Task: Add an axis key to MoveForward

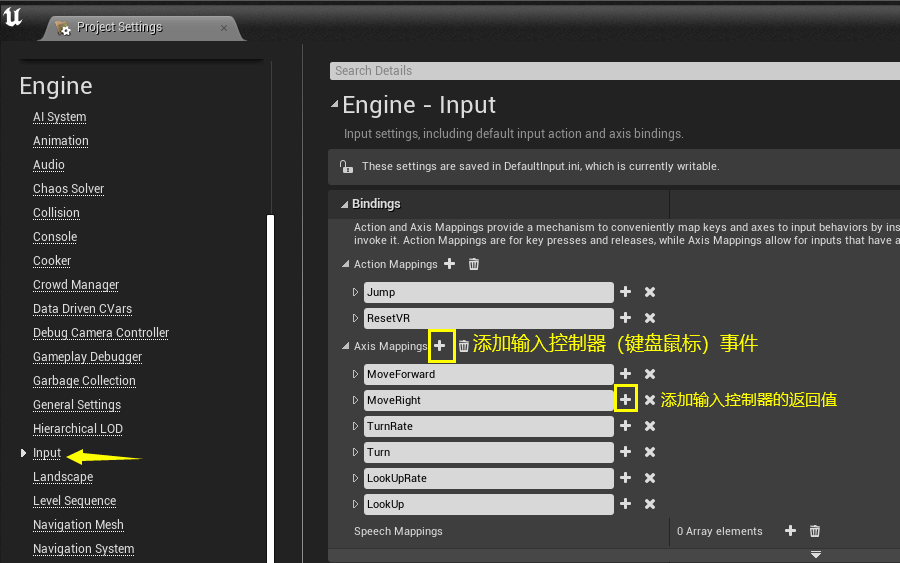Action: 626,374
